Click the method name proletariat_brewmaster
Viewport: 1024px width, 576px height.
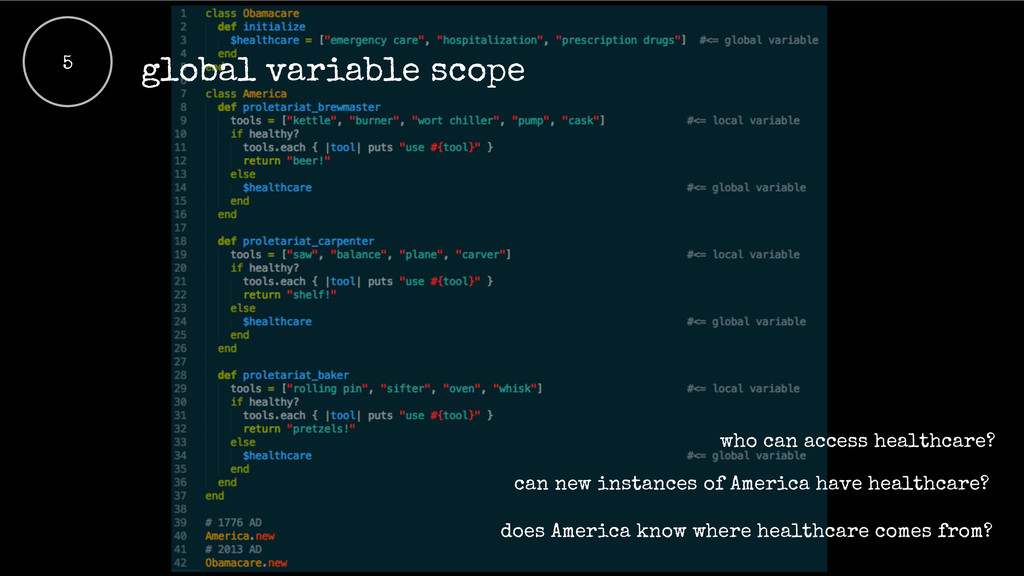pyautogui.click(x=312, y=107)
